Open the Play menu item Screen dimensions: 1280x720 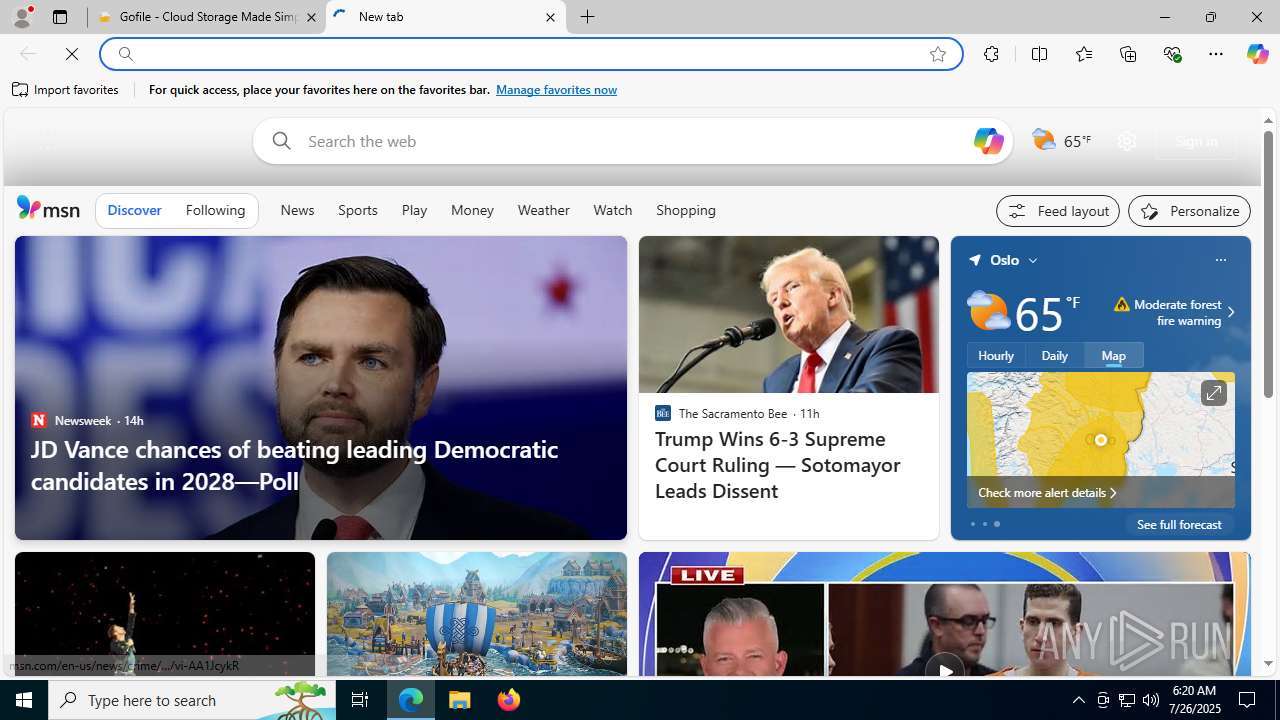pos(414,211)
